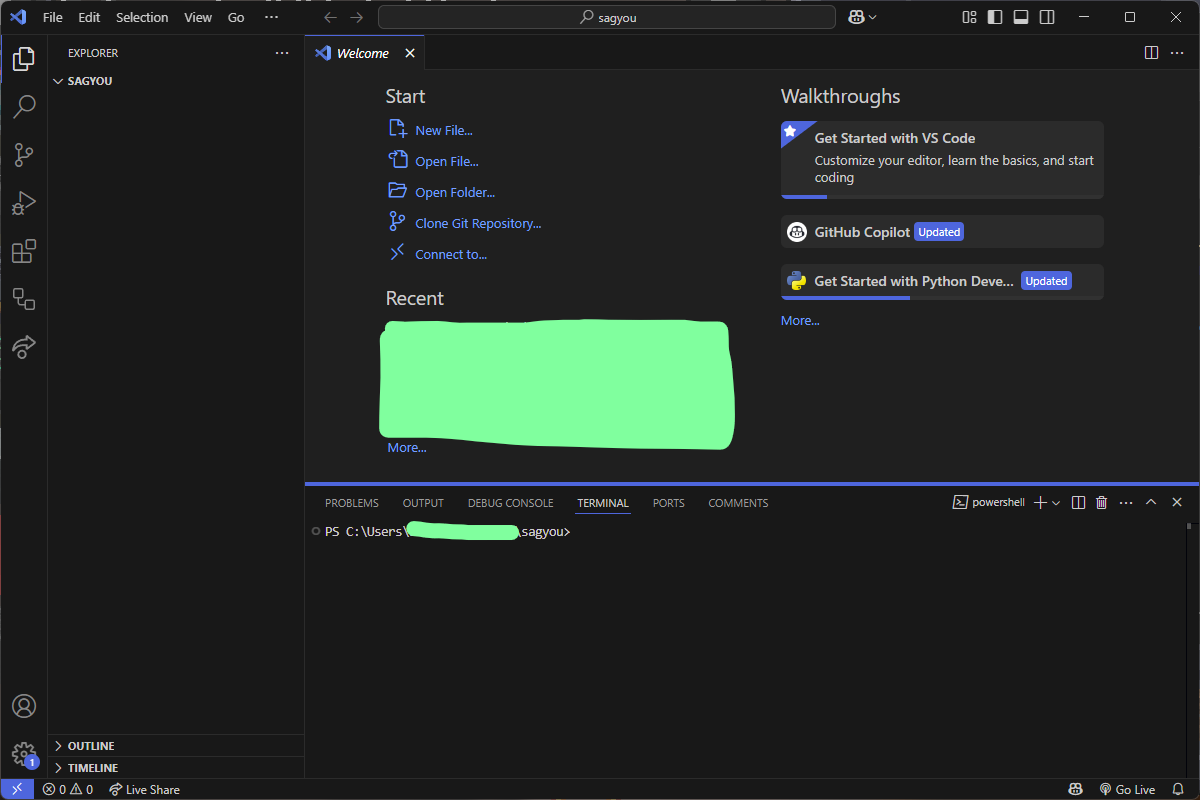Toggle the primary side bar layout button

click(x=995, y=17)
